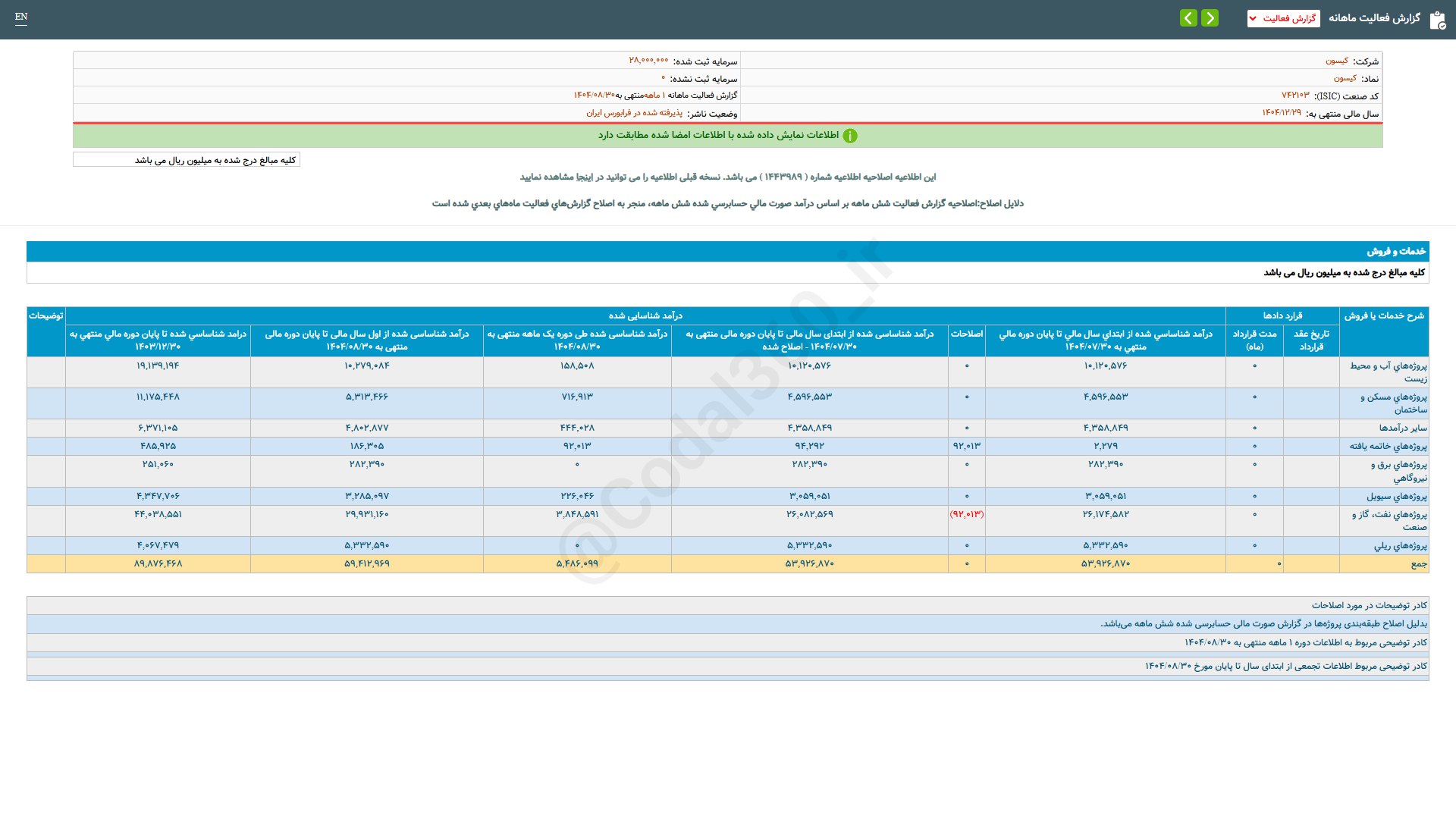Click the جمع total row label
Image resolution: width=1456 pixels, height=819 pixels.
[x=1418, y=563]
